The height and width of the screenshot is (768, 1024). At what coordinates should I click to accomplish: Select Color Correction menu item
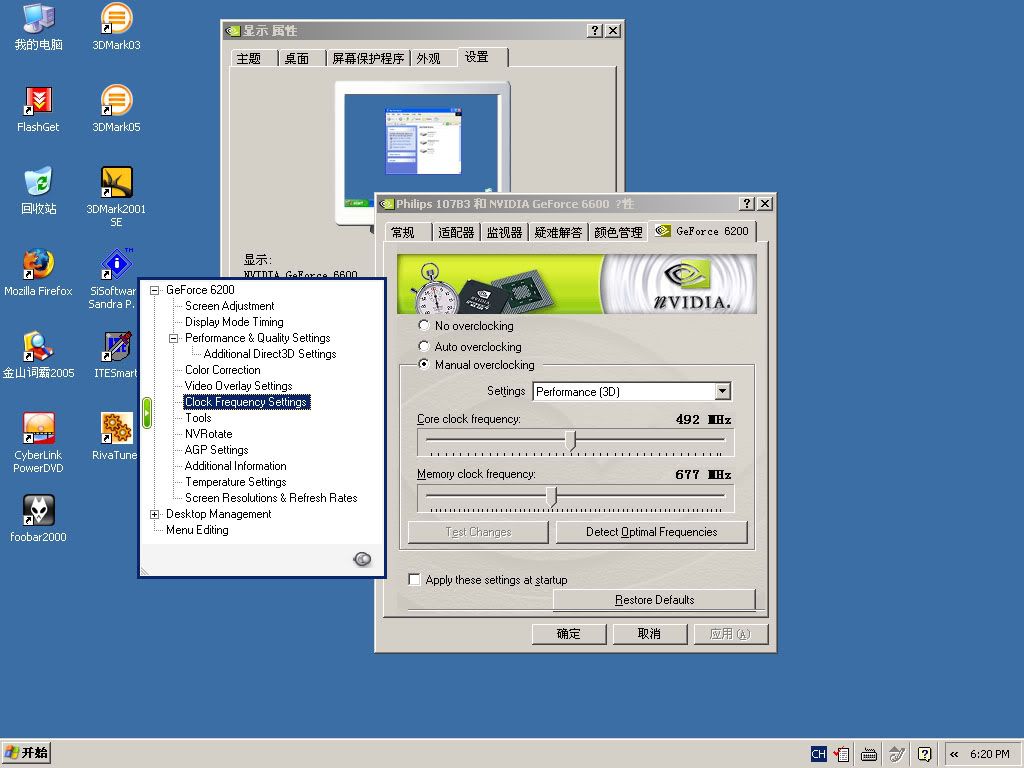point(223,370)
